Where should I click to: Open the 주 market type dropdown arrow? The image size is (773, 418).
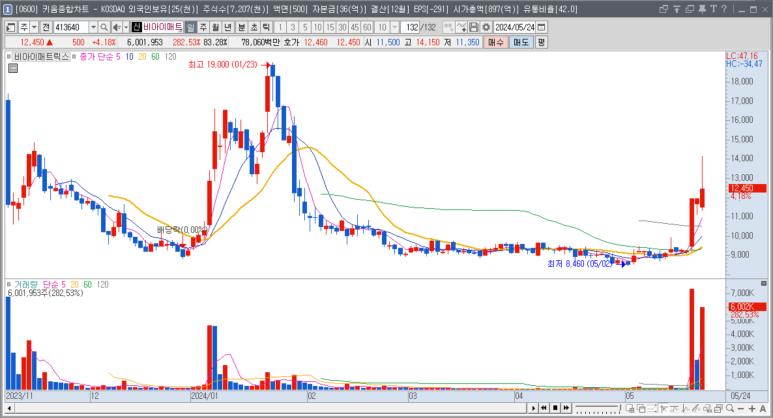click(x=34, y=27)
